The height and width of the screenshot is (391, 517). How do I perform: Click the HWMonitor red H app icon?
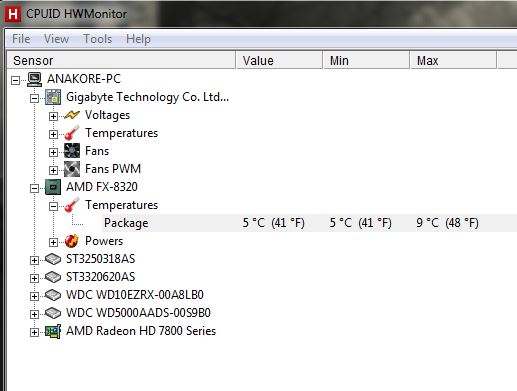pyautogui.click(x=13, y=14)
